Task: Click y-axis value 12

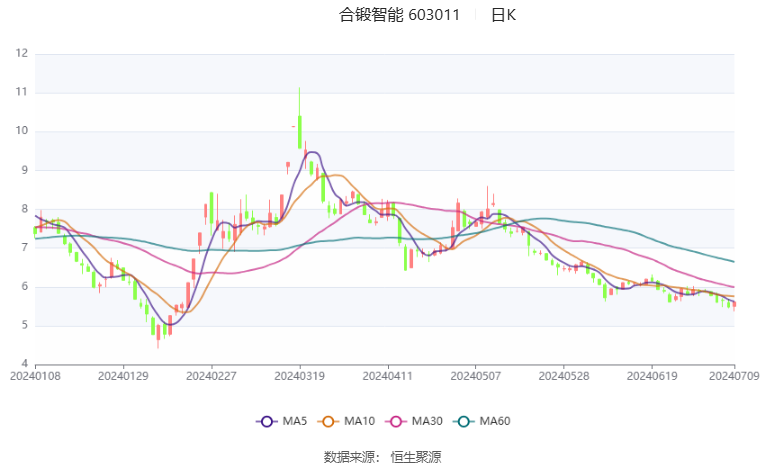Action: (22, 53)
